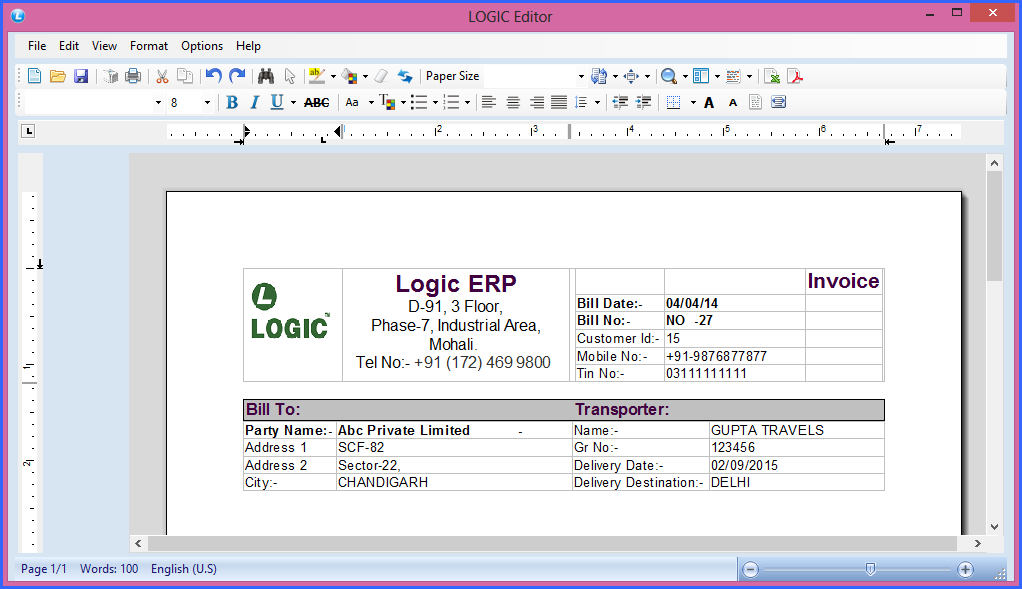Align text right
Image resolution: width=1022 pixels, height=589 pixels.
tap(536, 102)
